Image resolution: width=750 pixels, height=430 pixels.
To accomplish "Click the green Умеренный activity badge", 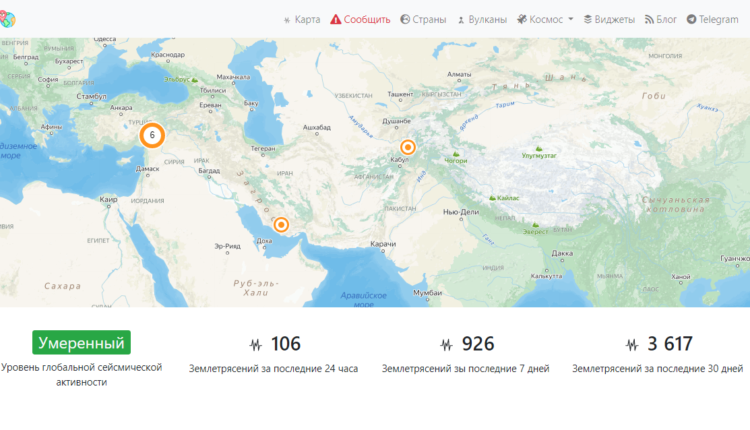I will (x=81, y=343).
